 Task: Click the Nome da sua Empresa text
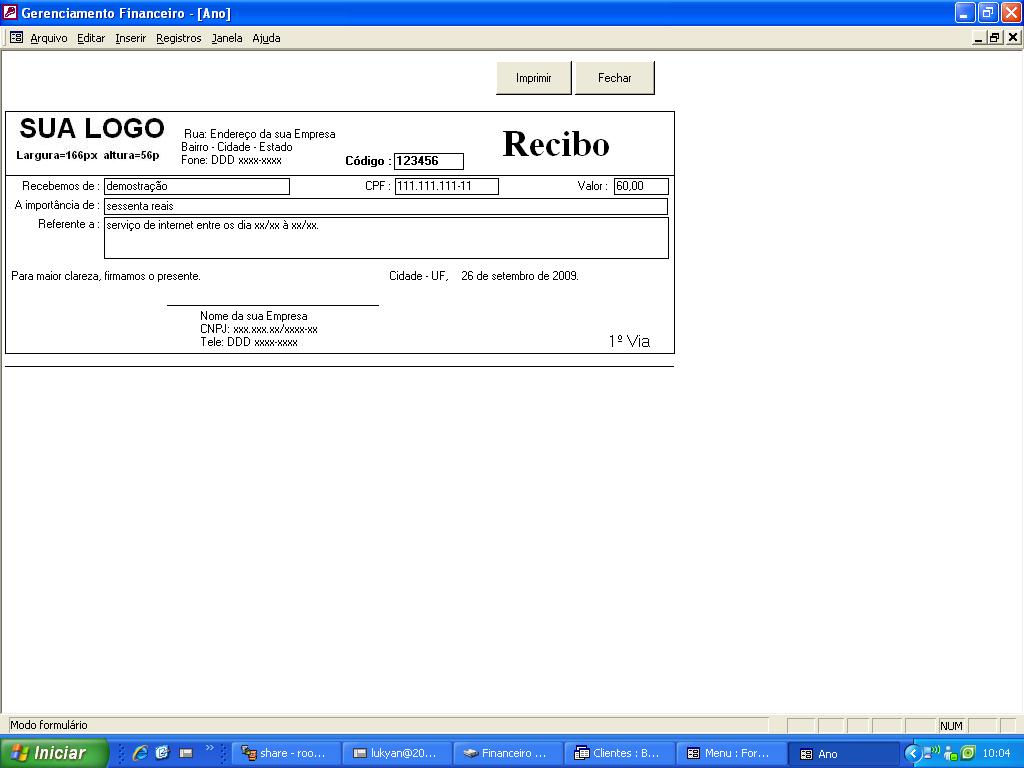(x=253, y=316)
